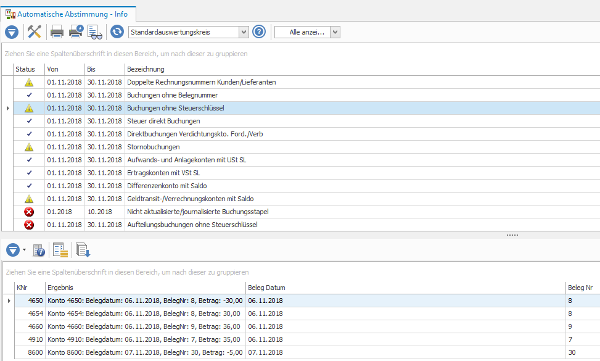The width and height of the screenshot is (600, 361).
Task: Click the print icon in top toolbar
Action: click(57, 32)
